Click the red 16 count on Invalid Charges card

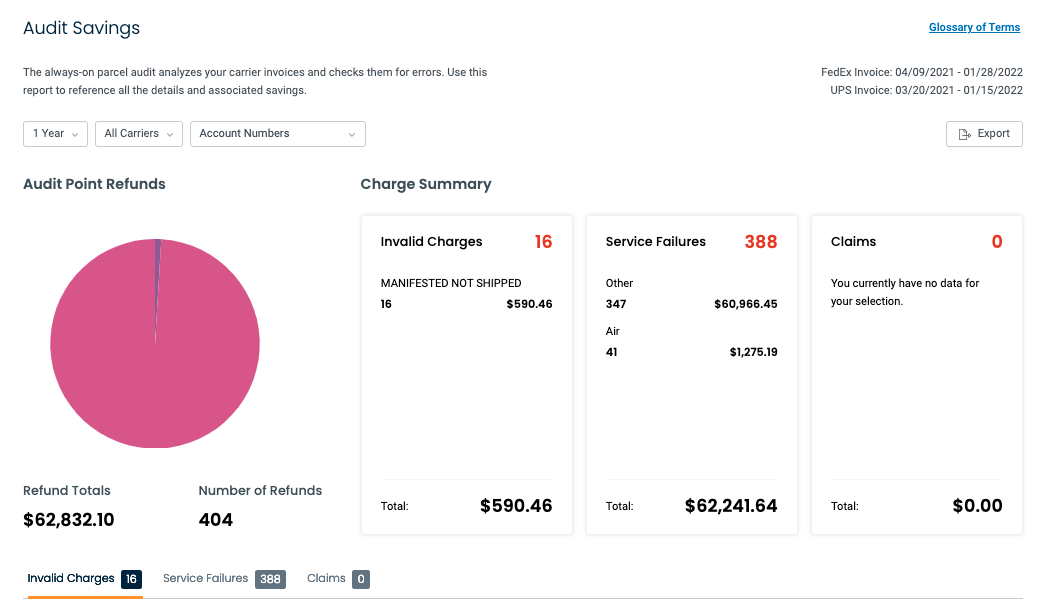pyautogui.click(x=545, y=241)
